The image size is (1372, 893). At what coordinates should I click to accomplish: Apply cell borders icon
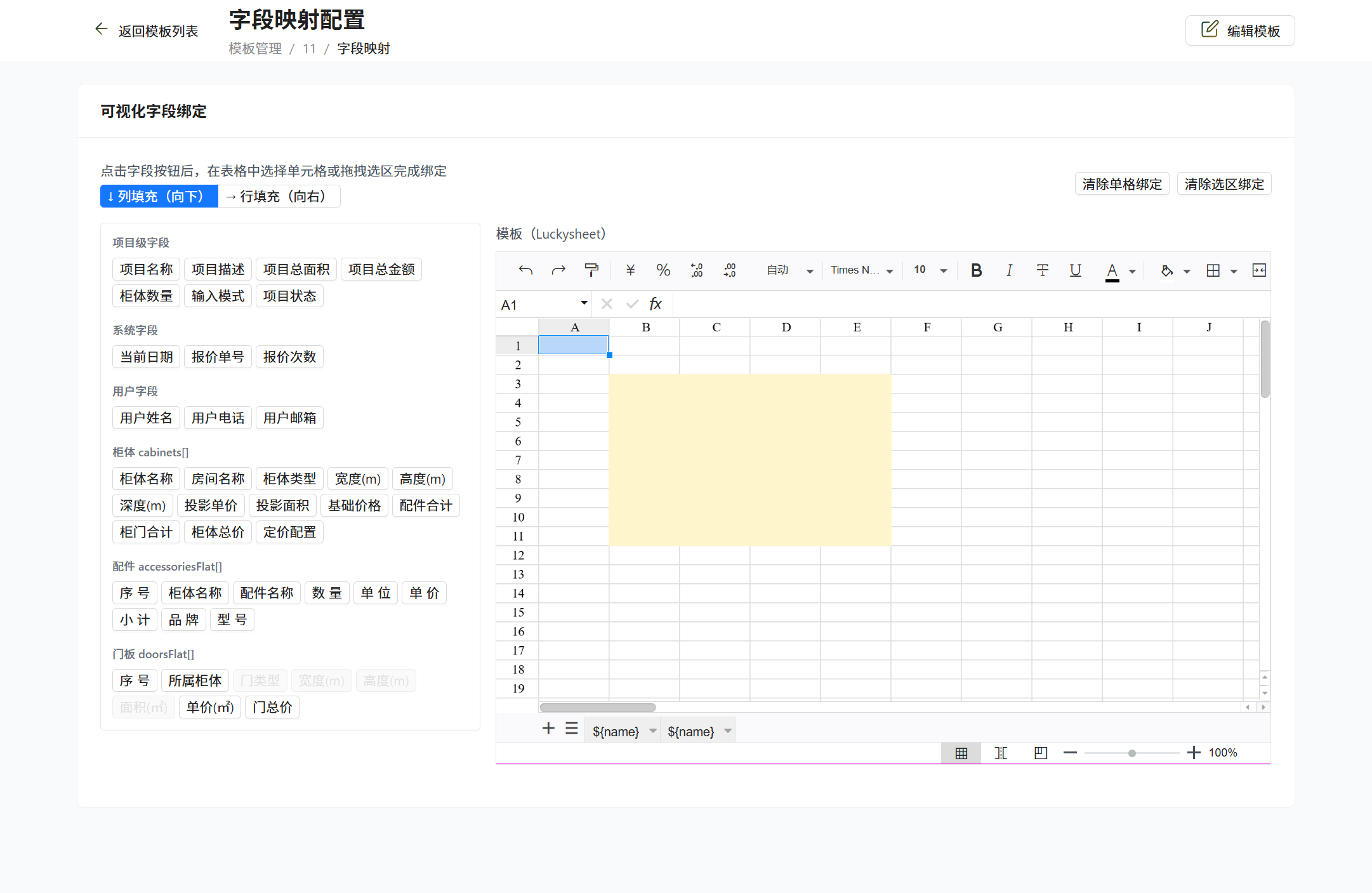tap(1213, 270)
